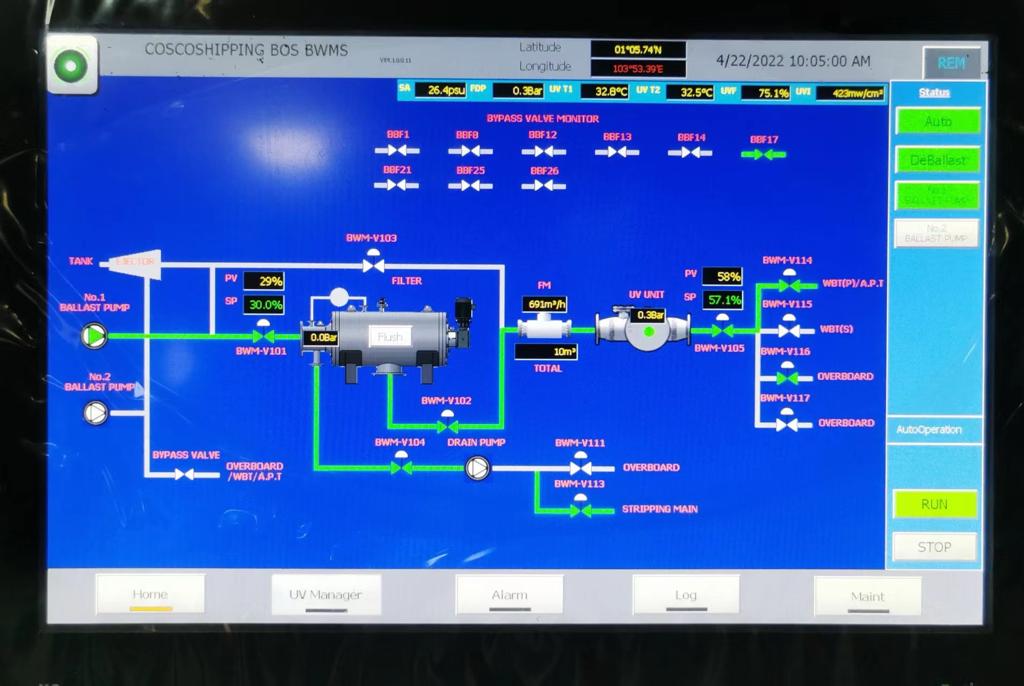Click the filter pressure reading 0.0Bar
Viewport: 1024px width, 686px height.
tap(321, 337)
